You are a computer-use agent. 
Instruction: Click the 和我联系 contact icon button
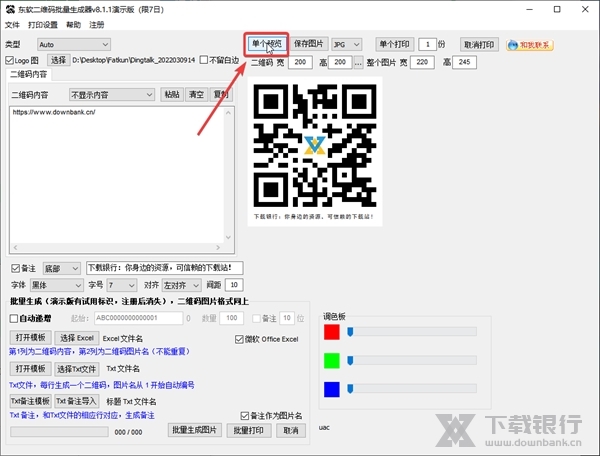[528, 45]
